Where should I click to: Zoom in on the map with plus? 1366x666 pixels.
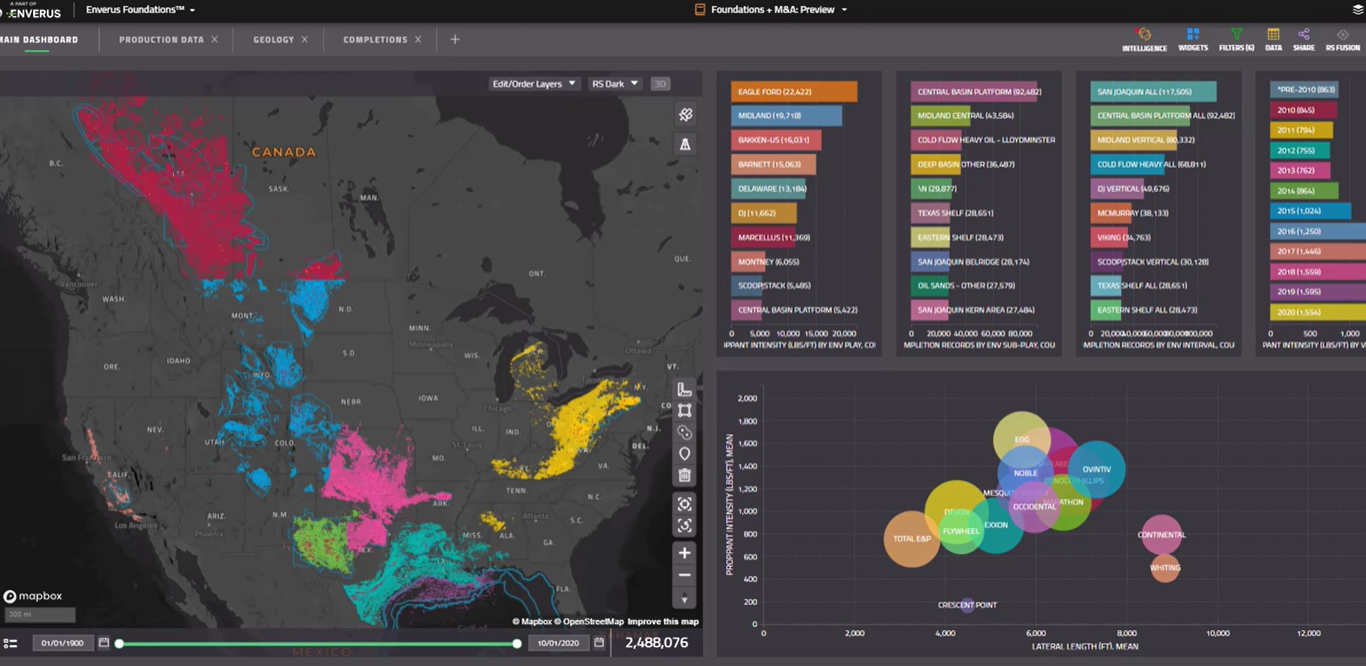[685, 553]
